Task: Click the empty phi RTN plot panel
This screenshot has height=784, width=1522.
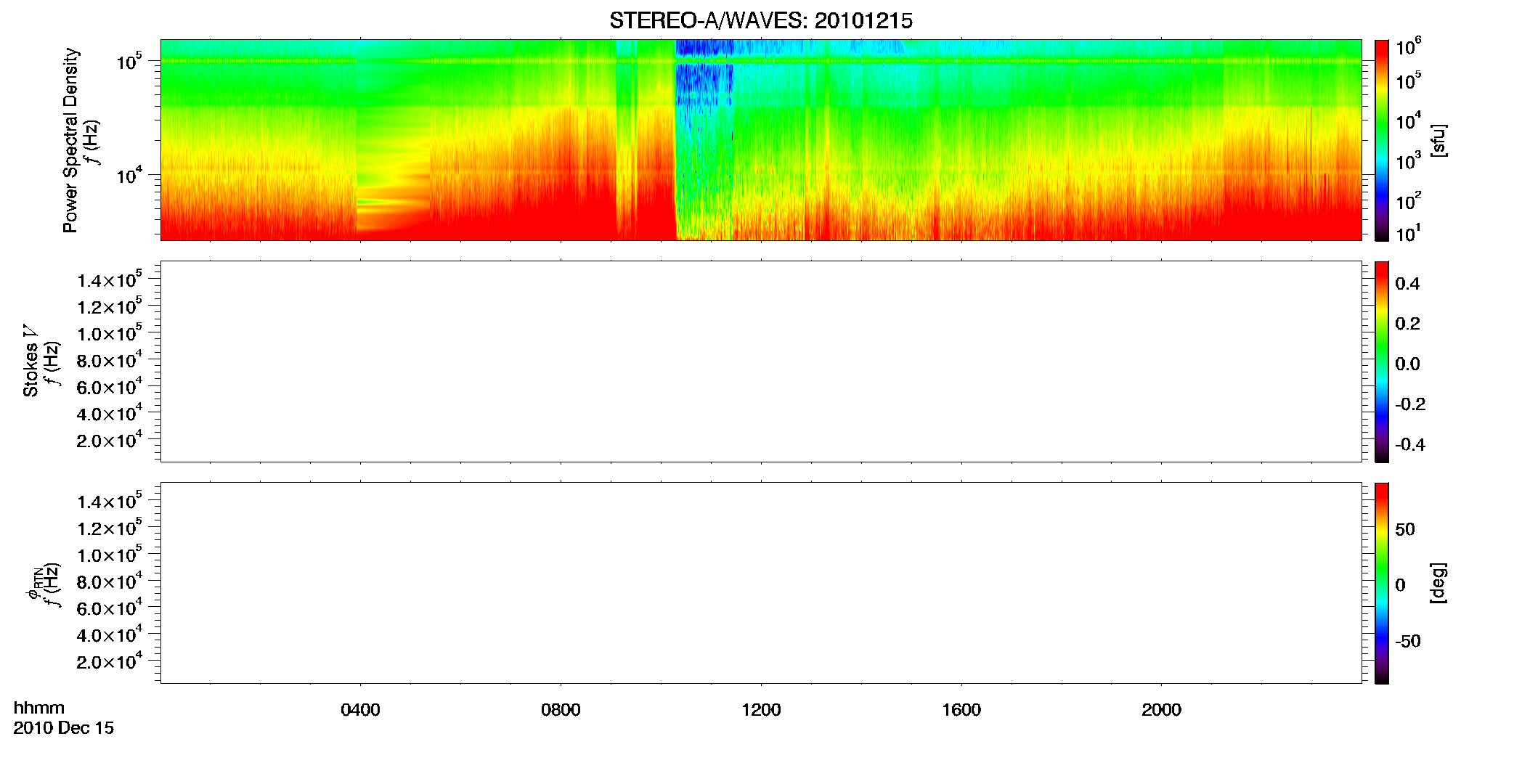Action: [761, 583]
